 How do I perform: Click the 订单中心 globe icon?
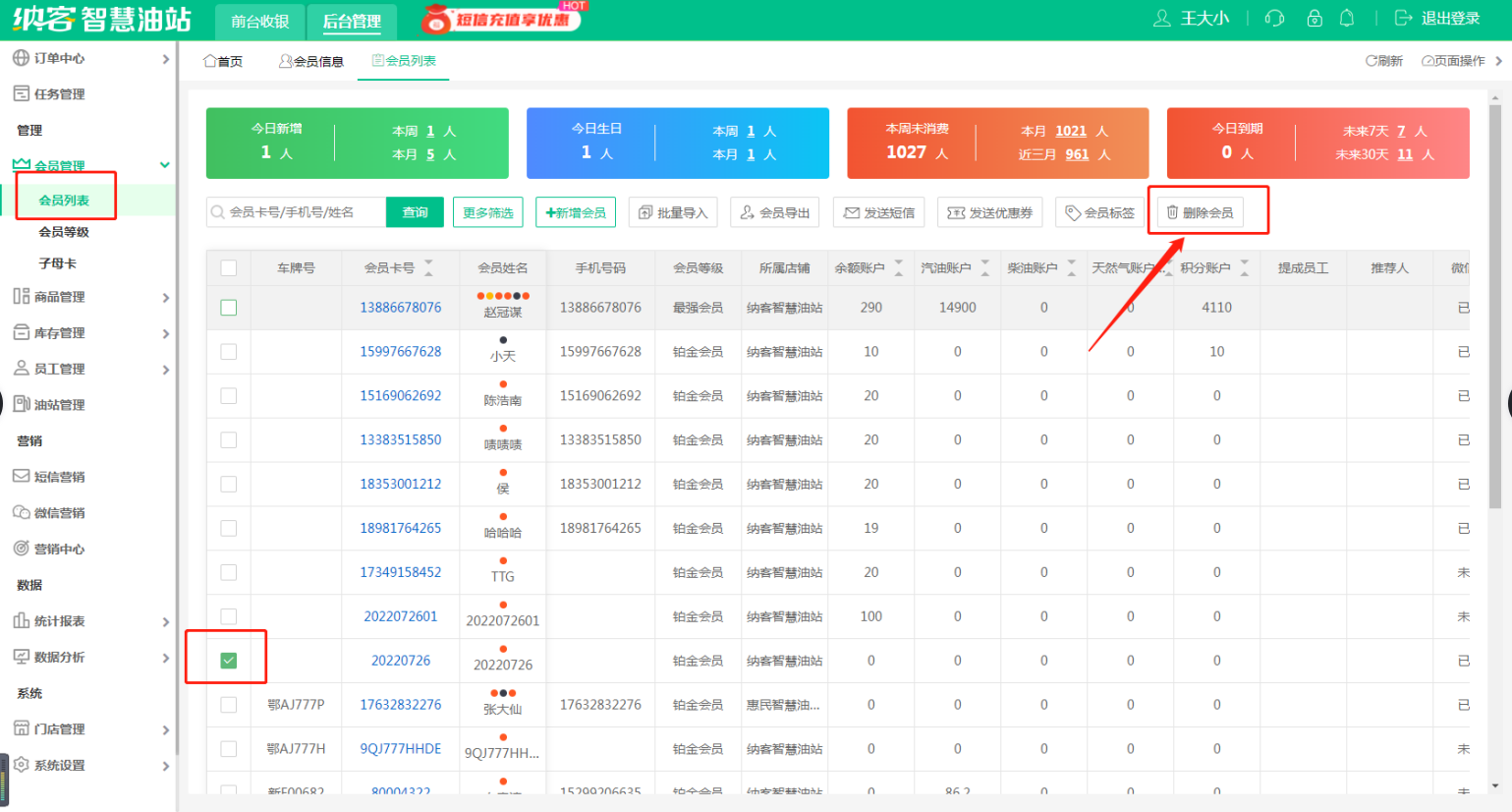pos(21,58)
